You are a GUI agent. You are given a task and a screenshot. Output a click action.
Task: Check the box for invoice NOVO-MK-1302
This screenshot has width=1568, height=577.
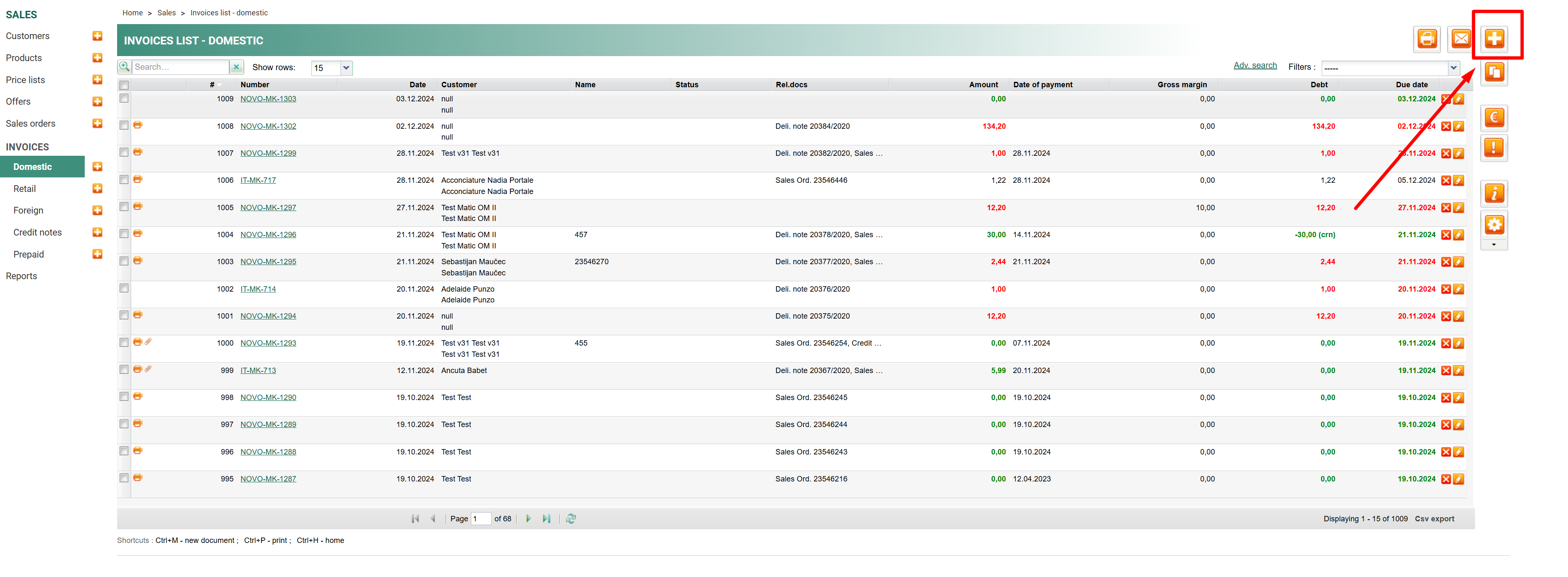pos(124,125)
